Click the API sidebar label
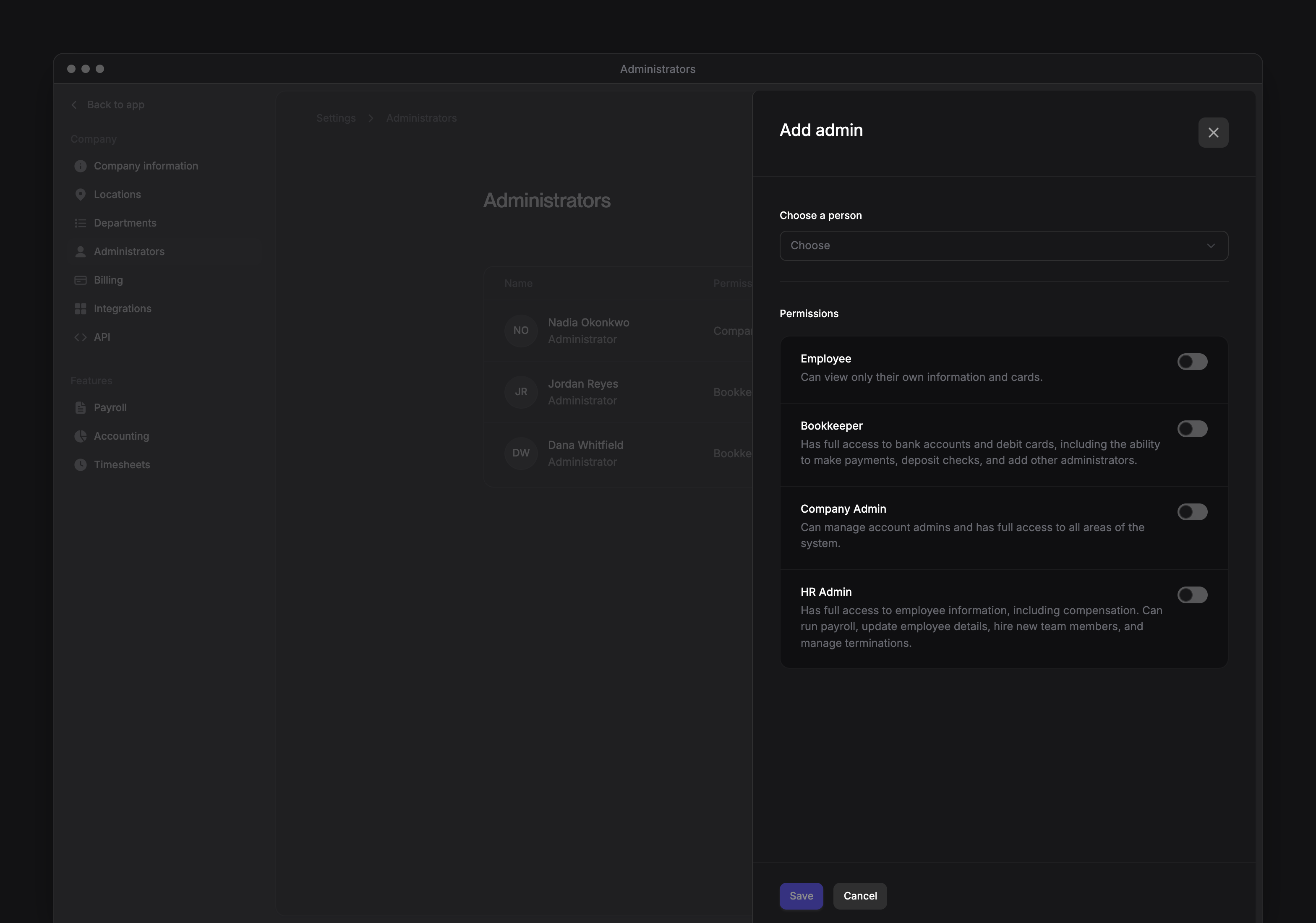The image size is (1316, 923). tap(102, 337)
